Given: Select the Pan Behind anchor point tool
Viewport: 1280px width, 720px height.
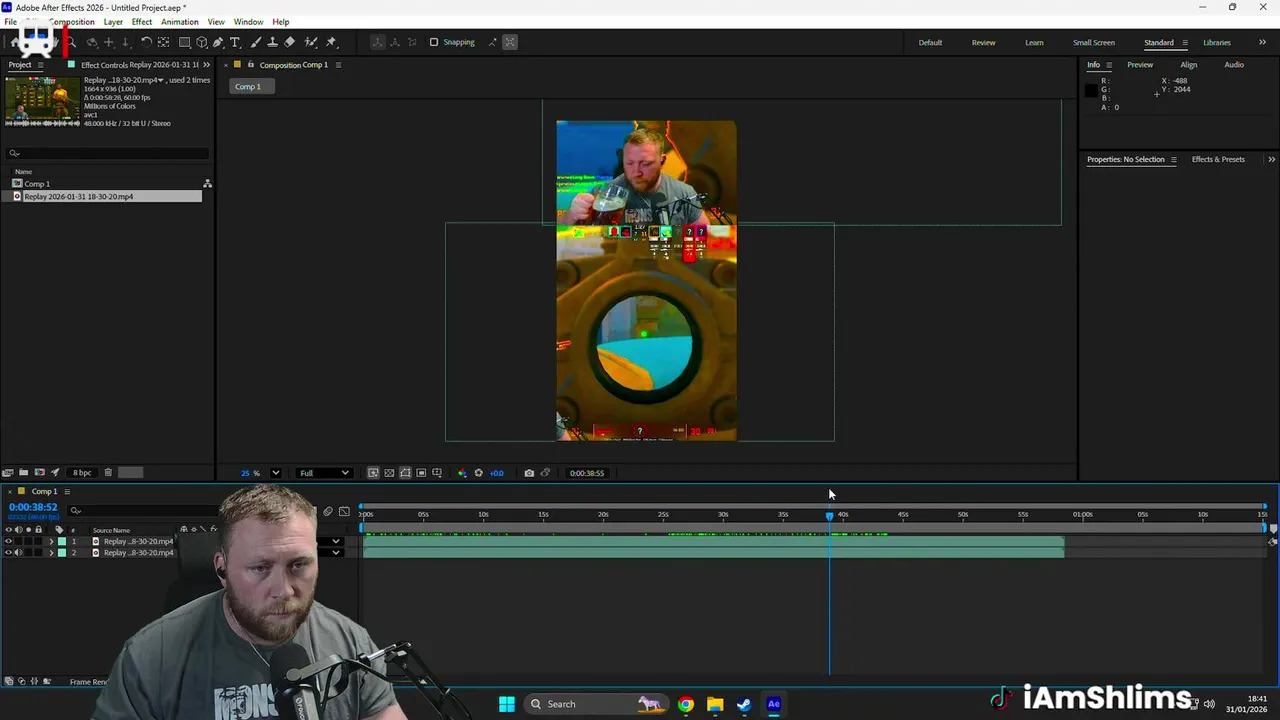Looking at the screenshot, I should (163, 42).
